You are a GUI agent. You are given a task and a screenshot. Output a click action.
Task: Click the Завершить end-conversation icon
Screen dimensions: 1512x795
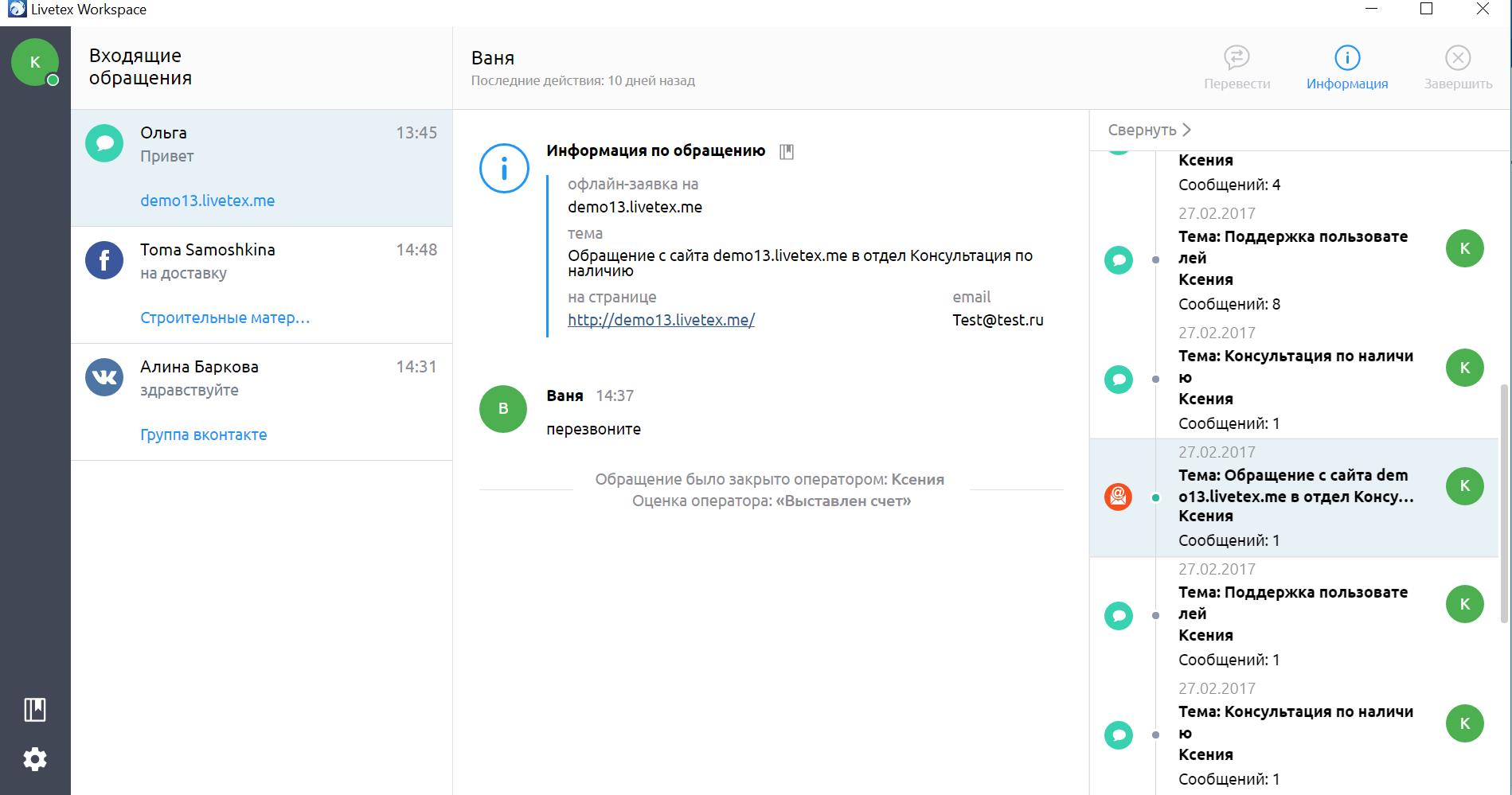coord(1458,57)
